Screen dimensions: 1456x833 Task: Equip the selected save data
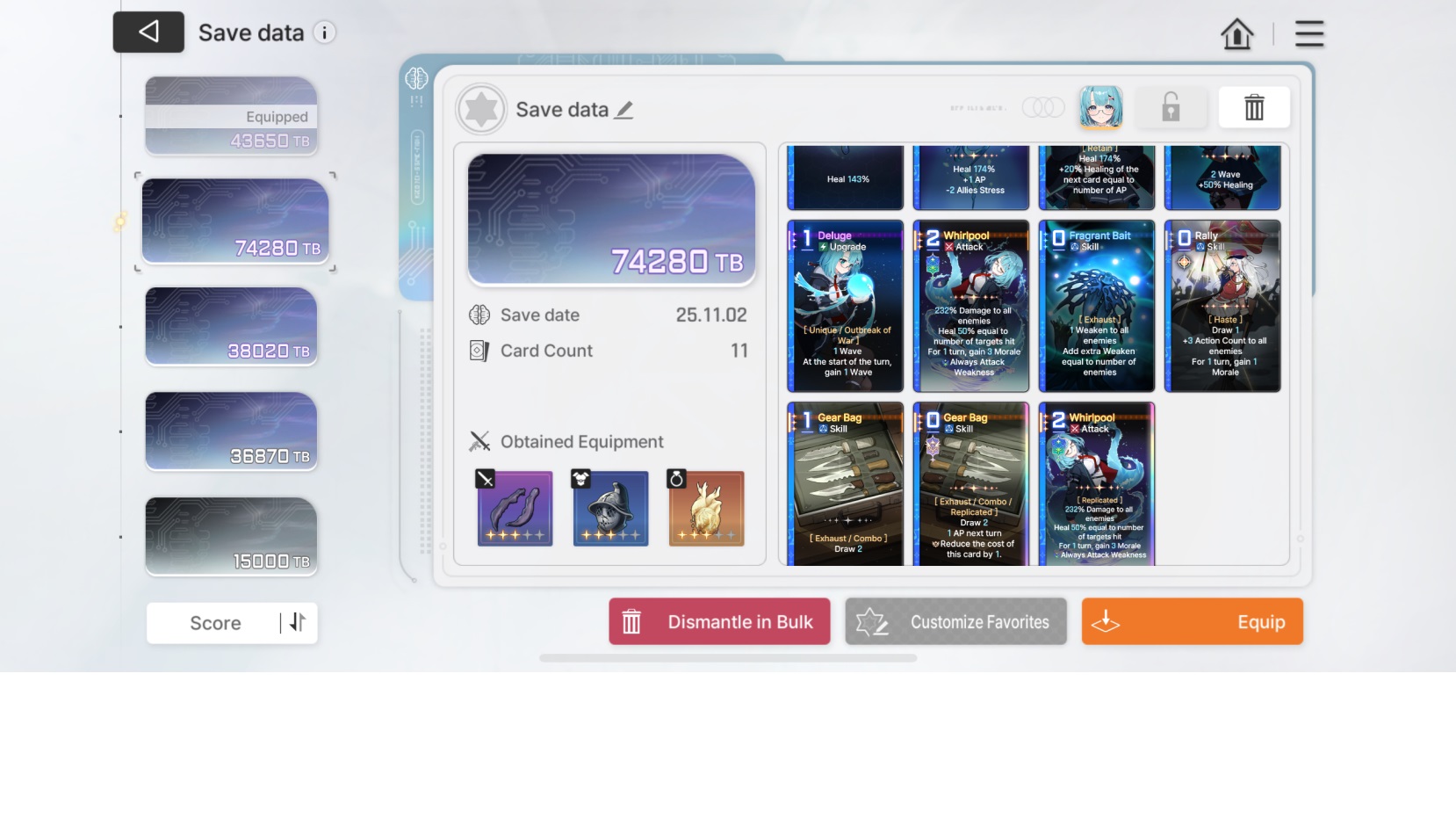tap(1192, 621)
